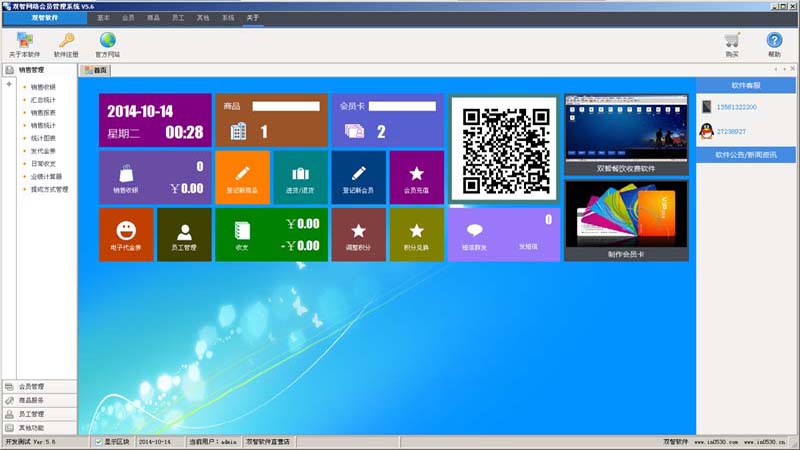Expand the 会员管理 sidebar section
Viewport: 800px width, 450px height.
coord(39,387)
